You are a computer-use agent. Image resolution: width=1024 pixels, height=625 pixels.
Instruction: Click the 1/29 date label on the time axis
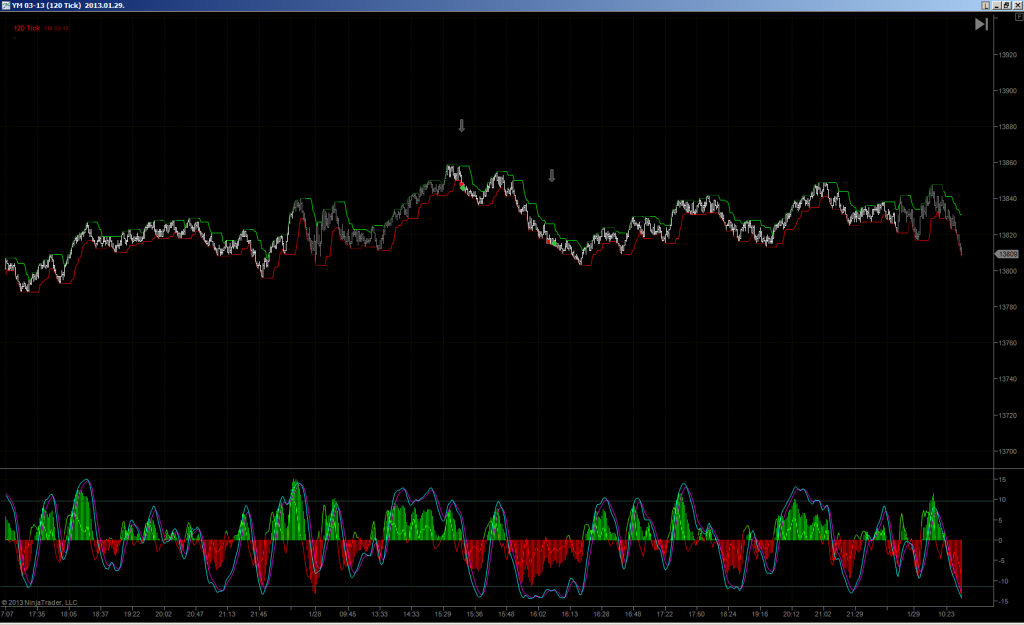(x=914, y=614)
